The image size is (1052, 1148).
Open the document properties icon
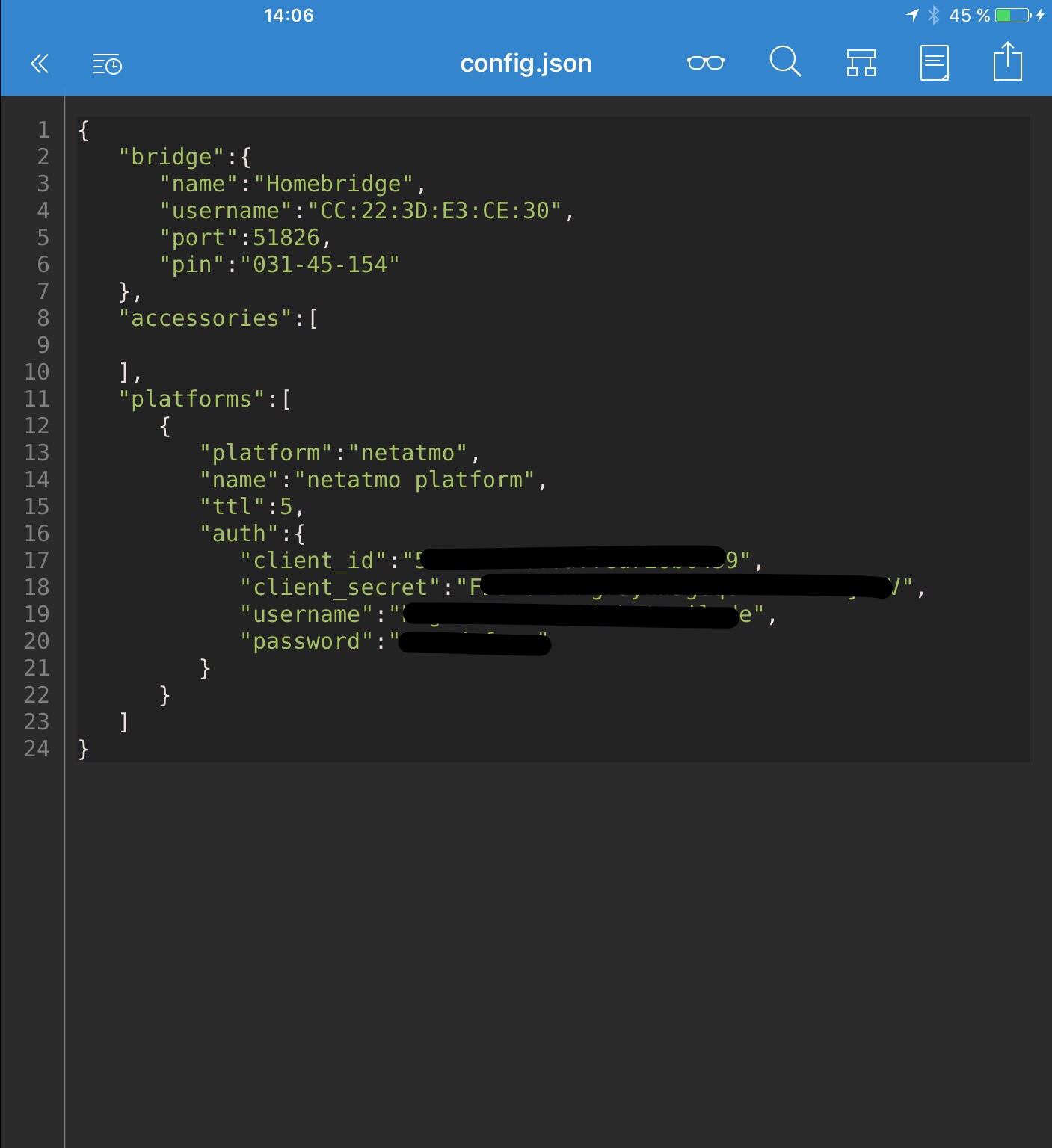tap(934, 64)
